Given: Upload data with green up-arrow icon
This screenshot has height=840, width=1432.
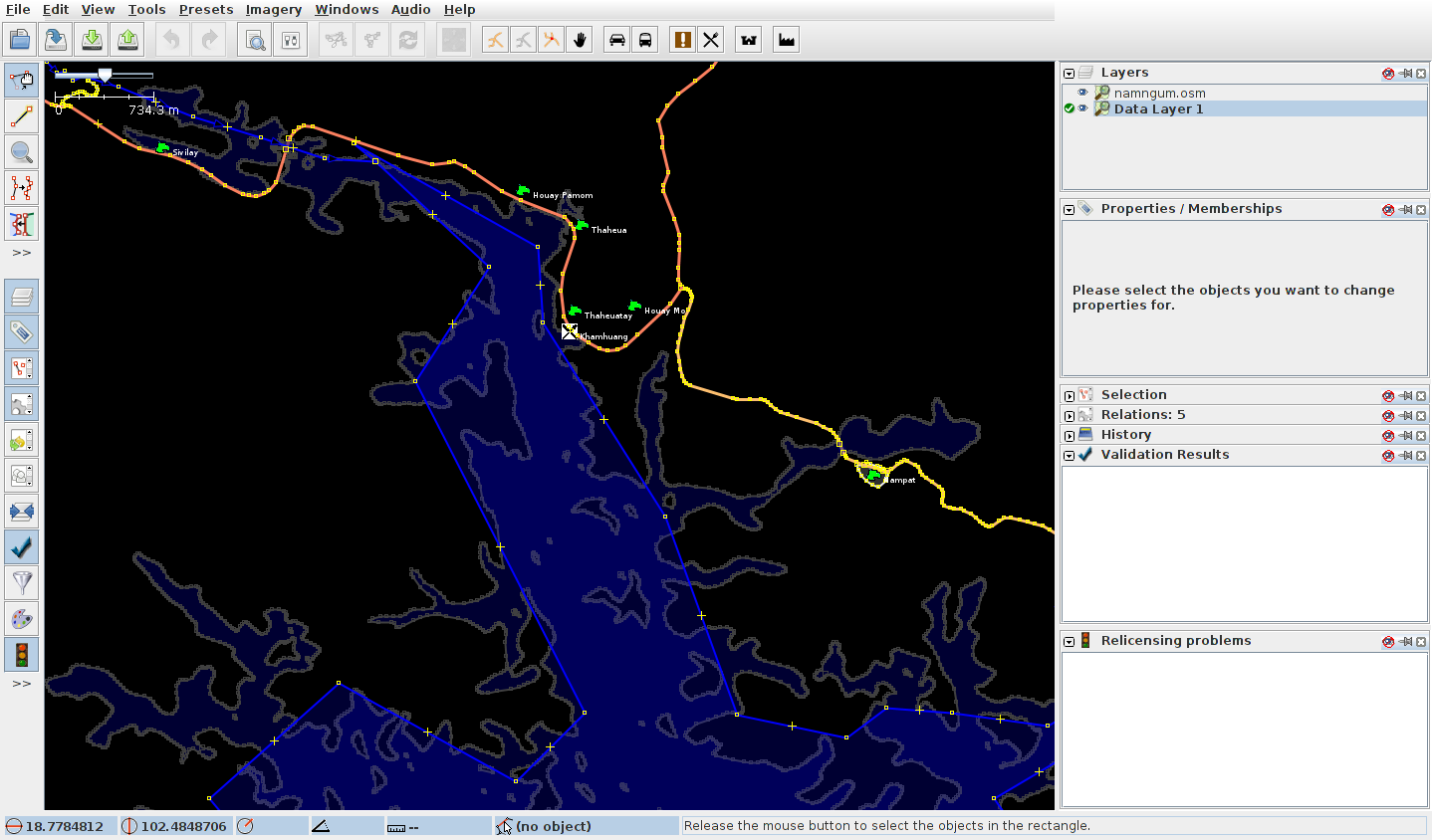Looking at the screenshot, I should click(127, 40).
